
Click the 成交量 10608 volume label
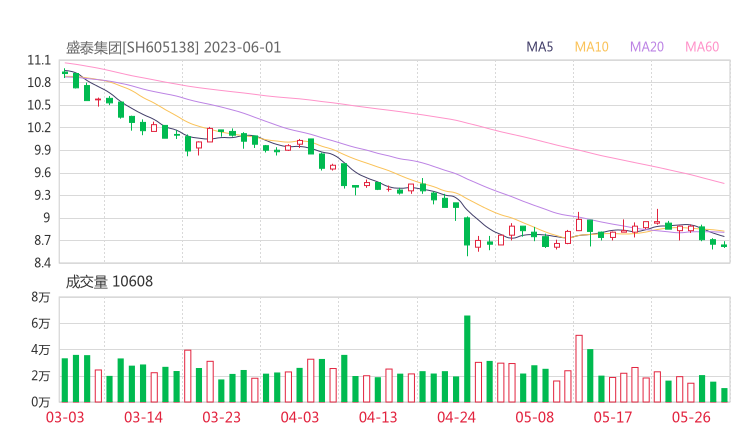[109, 282]
